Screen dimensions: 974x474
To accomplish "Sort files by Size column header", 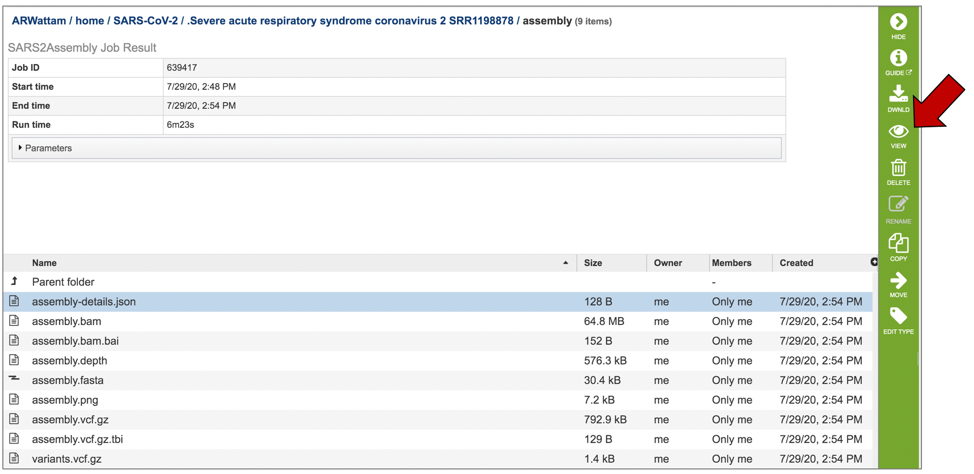I will coord(593,263).
